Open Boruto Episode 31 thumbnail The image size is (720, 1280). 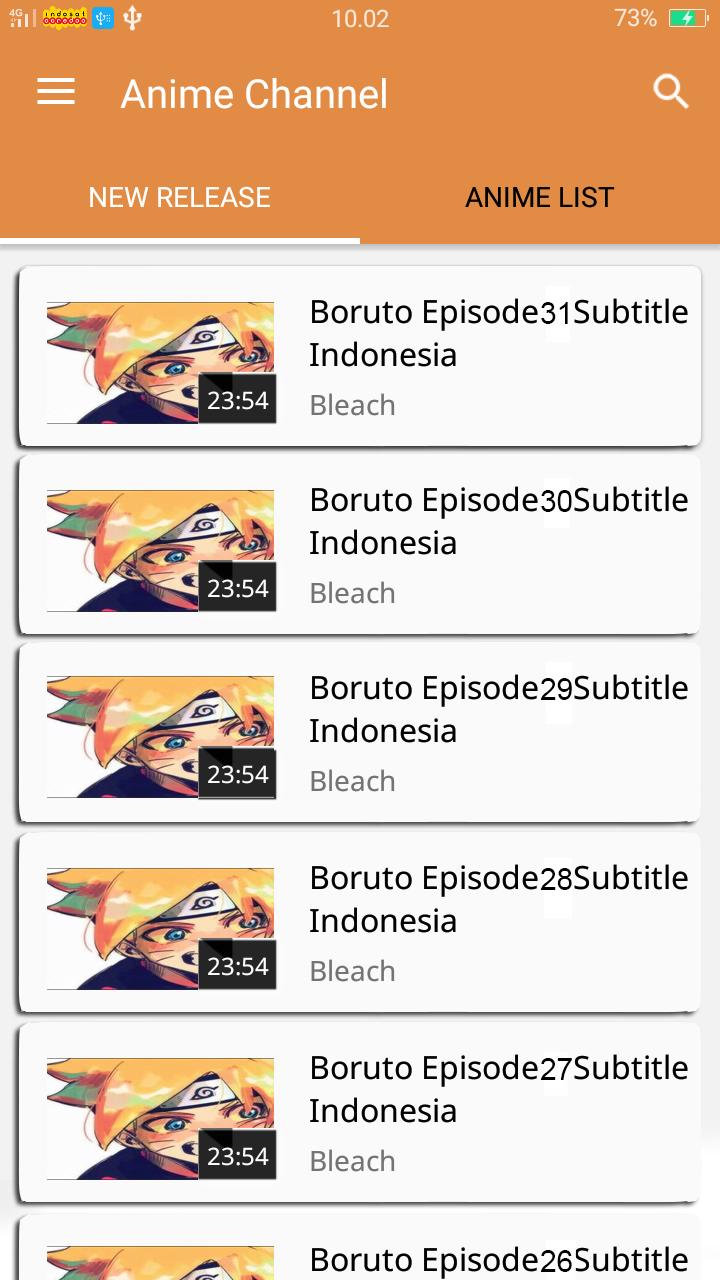point(161,363)
